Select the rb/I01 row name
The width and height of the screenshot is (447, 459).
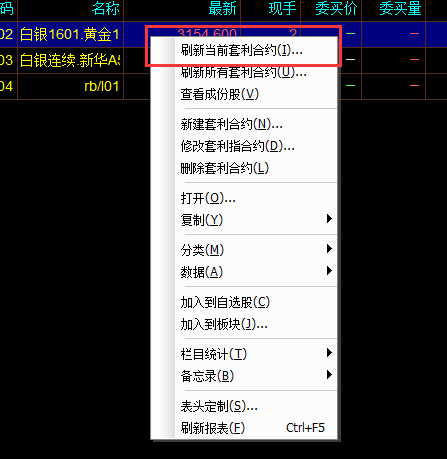[x=102, y=86]
